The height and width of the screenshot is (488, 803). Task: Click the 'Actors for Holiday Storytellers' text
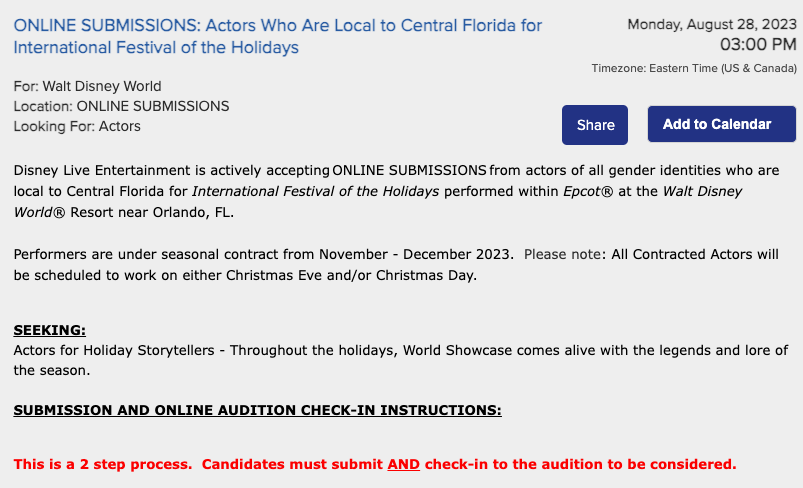(112, 350)
